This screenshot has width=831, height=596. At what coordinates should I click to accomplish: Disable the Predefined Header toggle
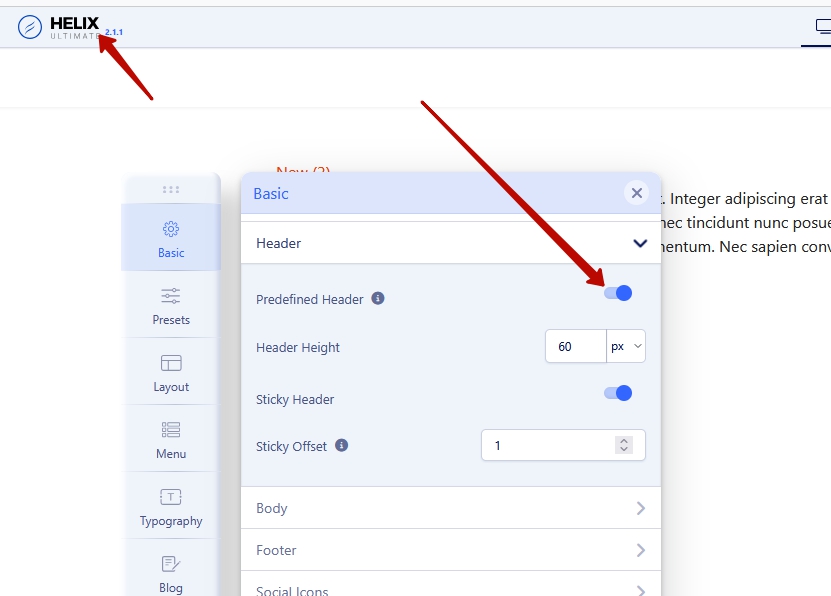618,293
